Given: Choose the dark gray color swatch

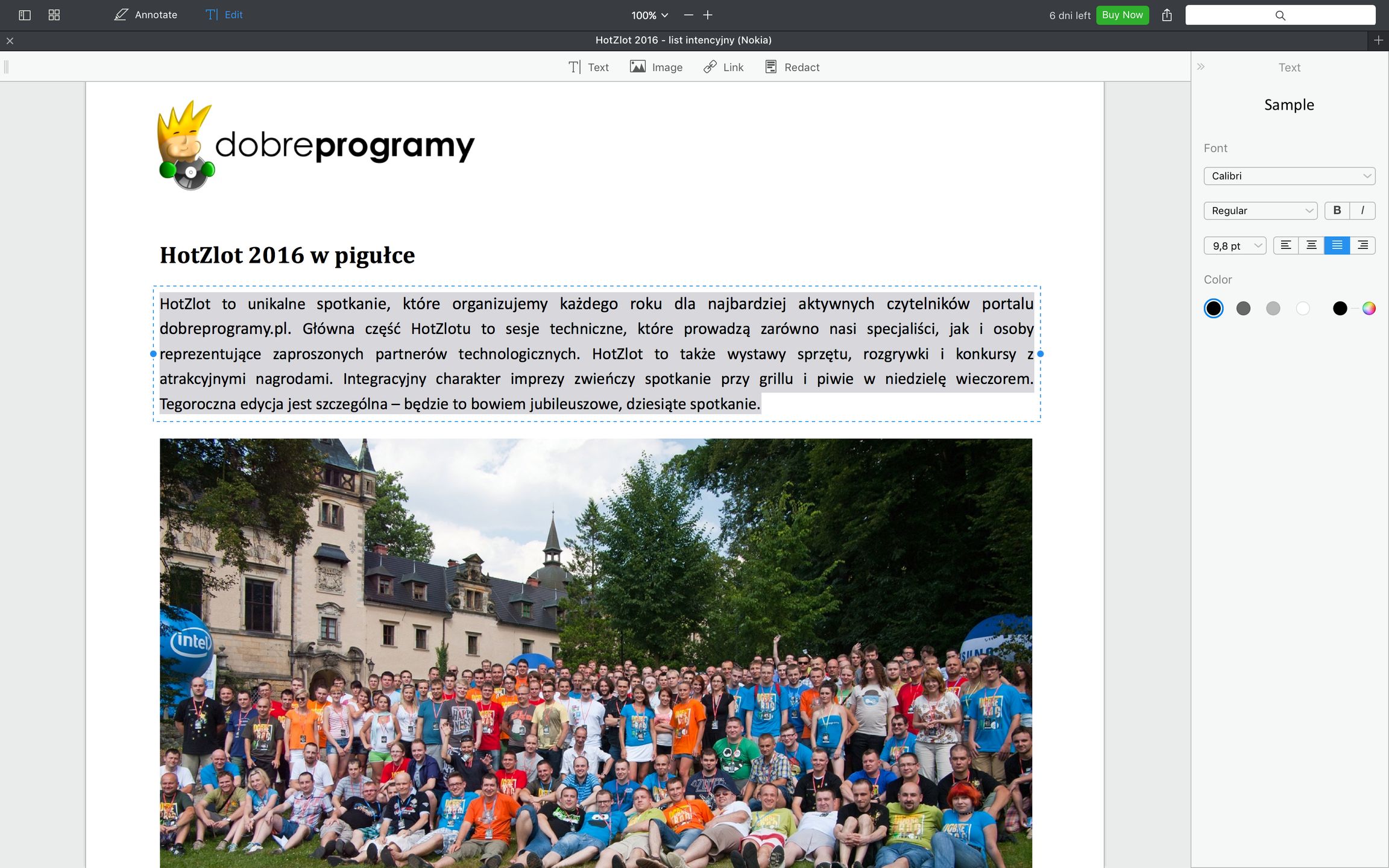Looking at the screenshot, I should point(1243,309).
